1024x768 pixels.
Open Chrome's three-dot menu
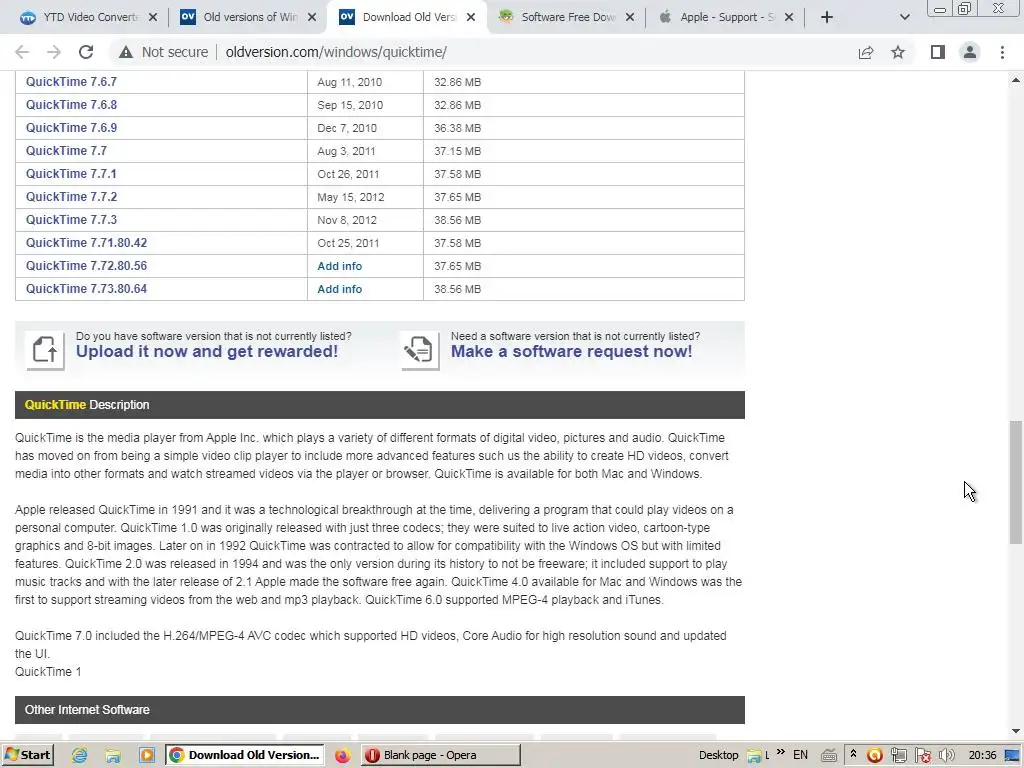1002,52
